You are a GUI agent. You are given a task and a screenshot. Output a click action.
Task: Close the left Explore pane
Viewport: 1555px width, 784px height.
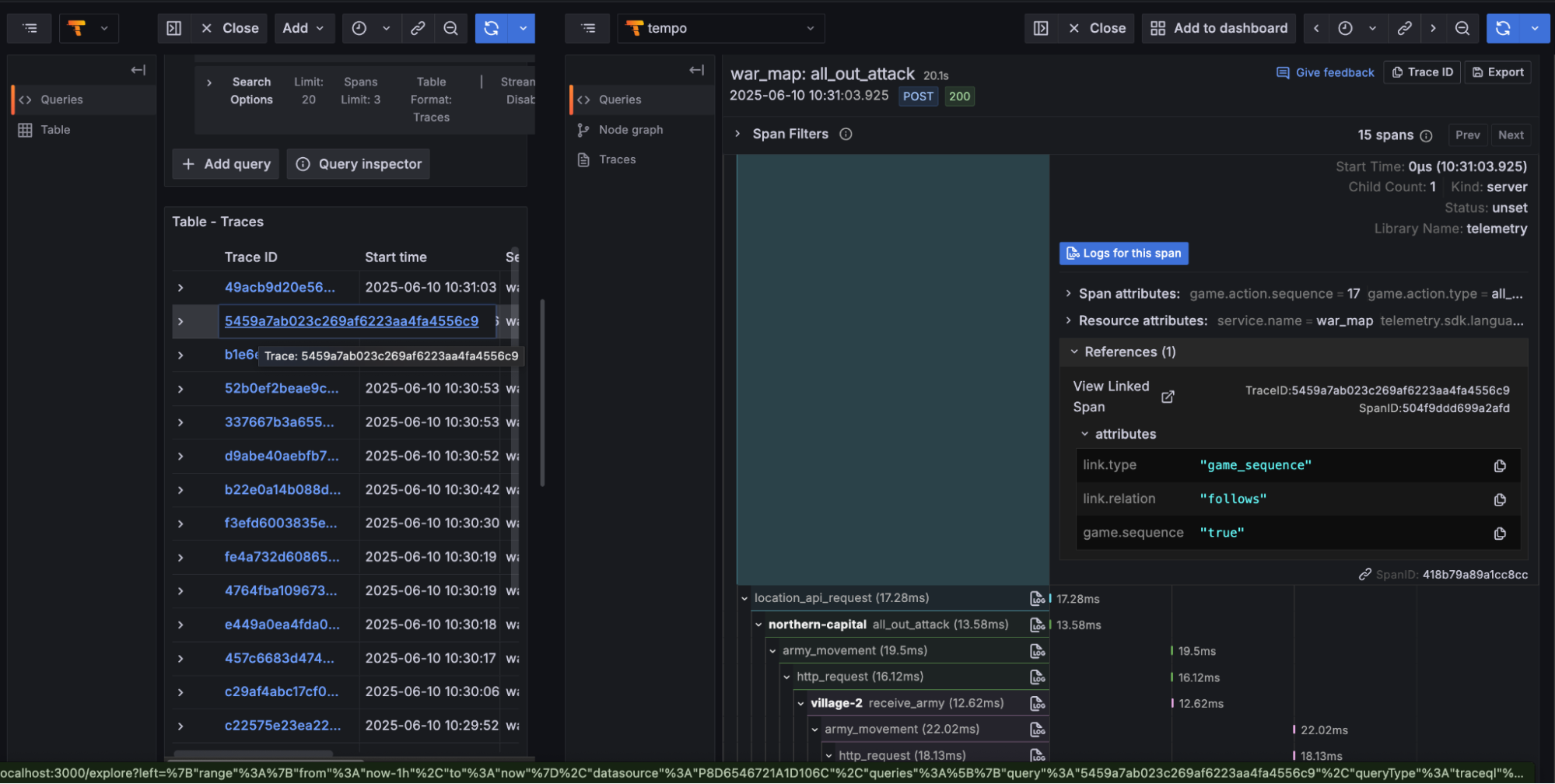tap(230, 28)
